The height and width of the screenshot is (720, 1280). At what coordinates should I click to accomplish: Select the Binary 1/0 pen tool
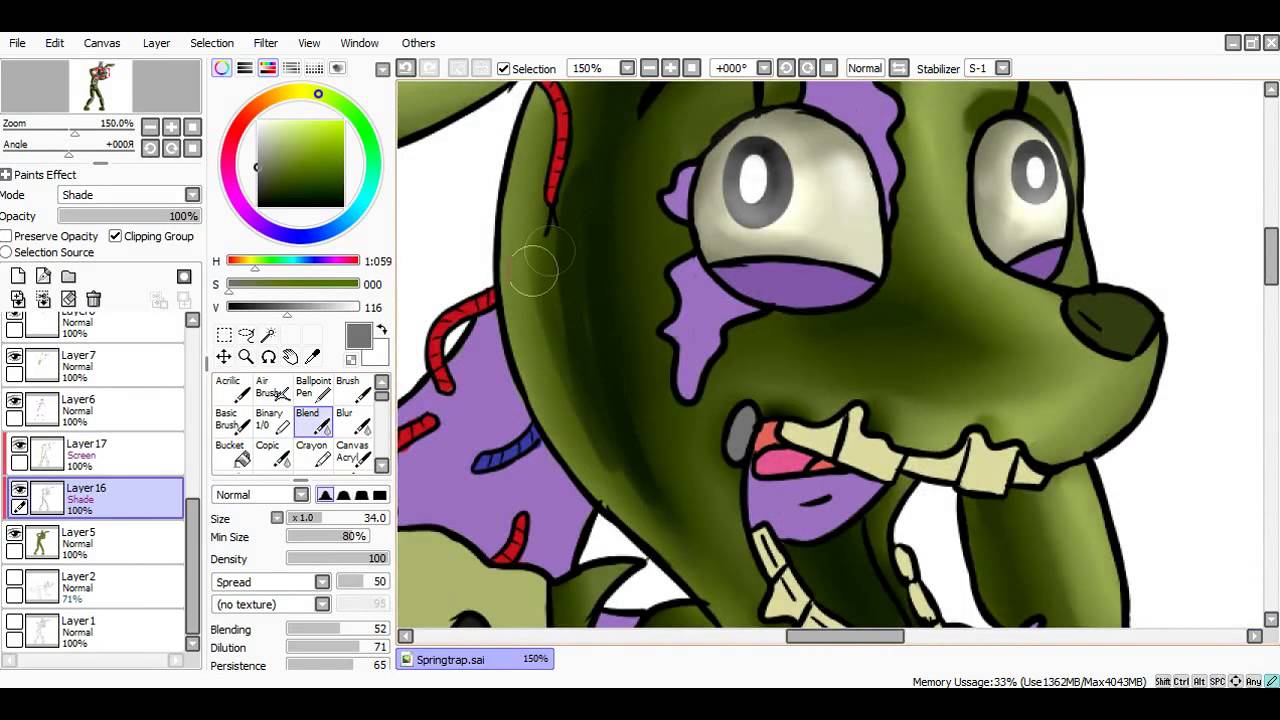coord(272,420)
